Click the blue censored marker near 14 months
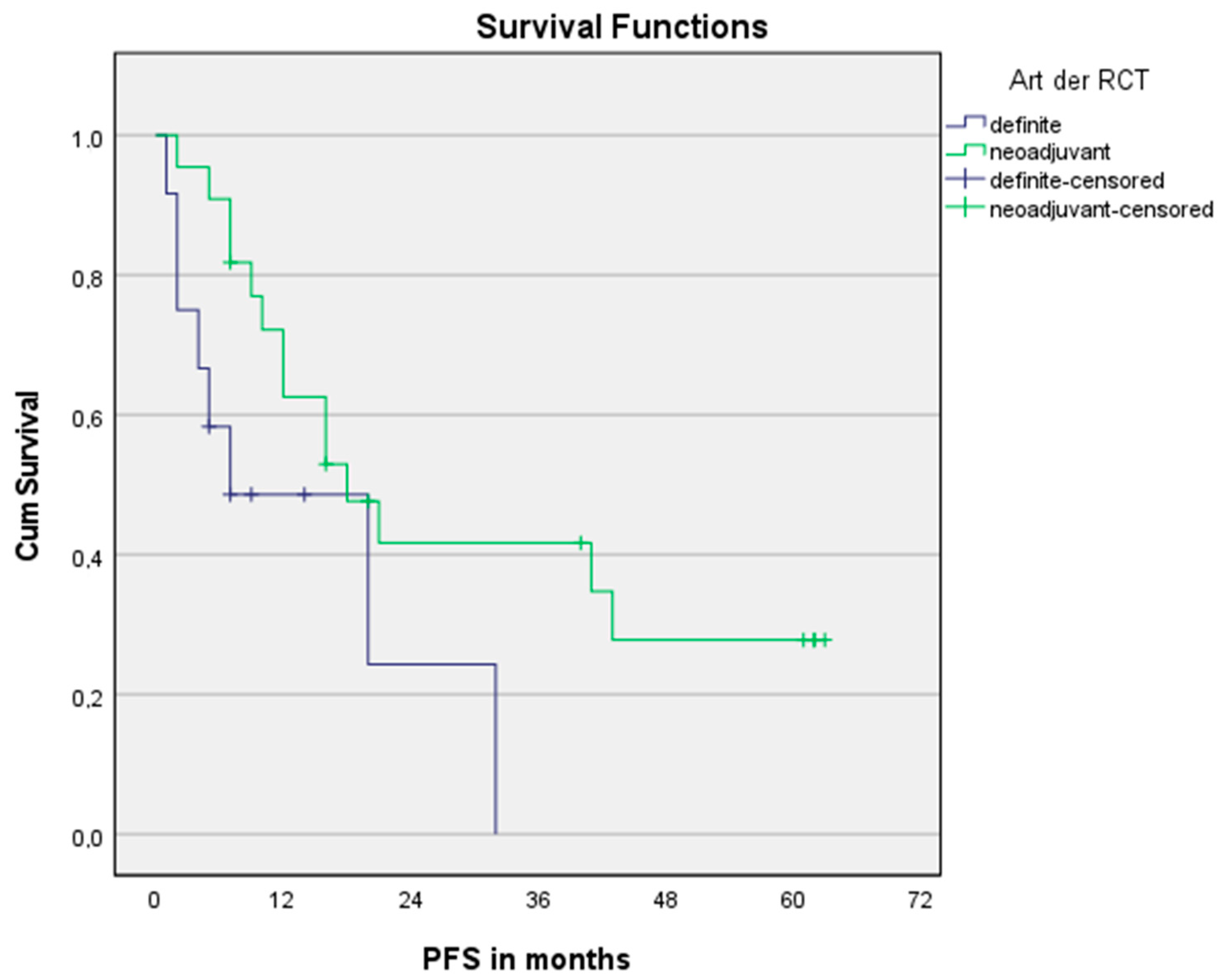Screen dimensions: 1222x980 coord(304,495)
